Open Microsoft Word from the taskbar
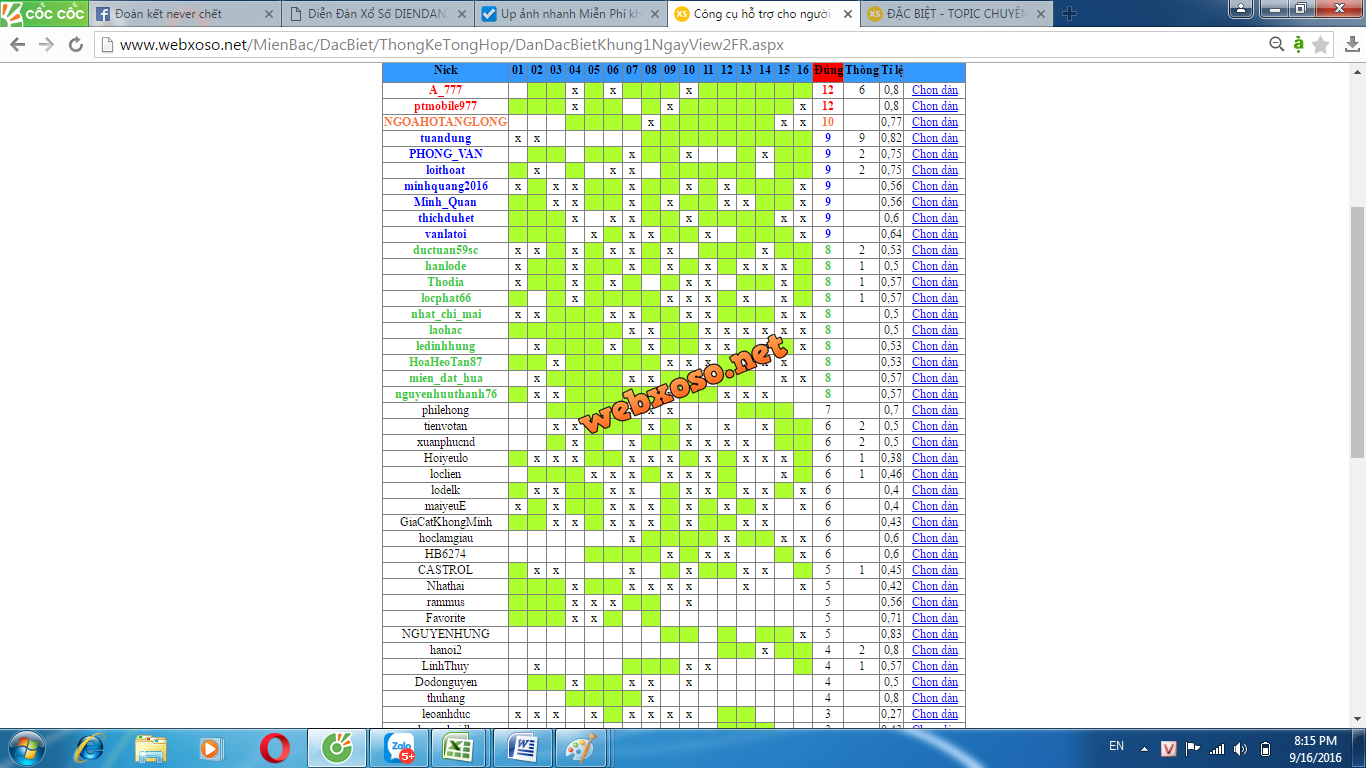This screenshot has width=1366, height=768. [x=519, y=747]
